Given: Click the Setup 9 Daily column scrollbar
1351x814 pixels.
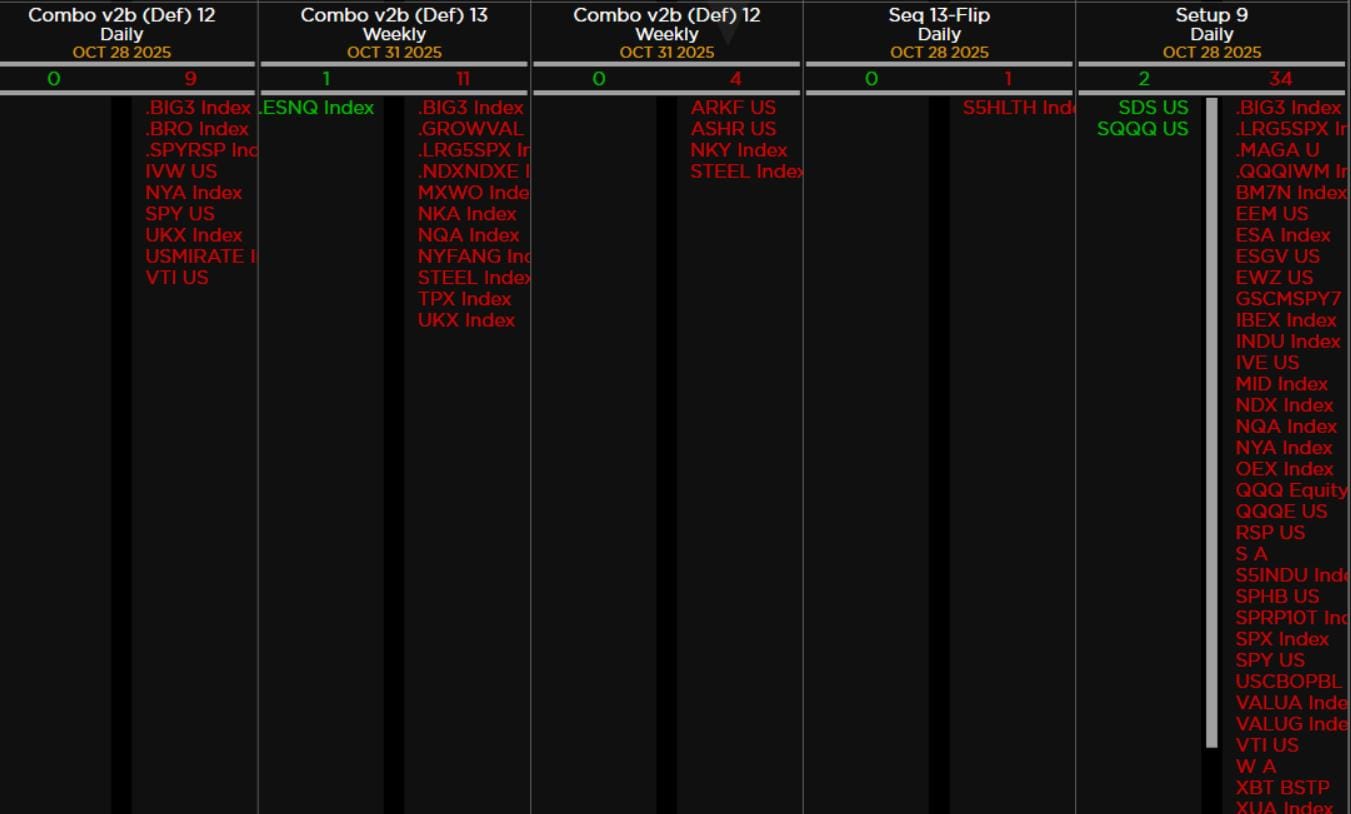Looking at the screenshot, I should pos(1211,420).
